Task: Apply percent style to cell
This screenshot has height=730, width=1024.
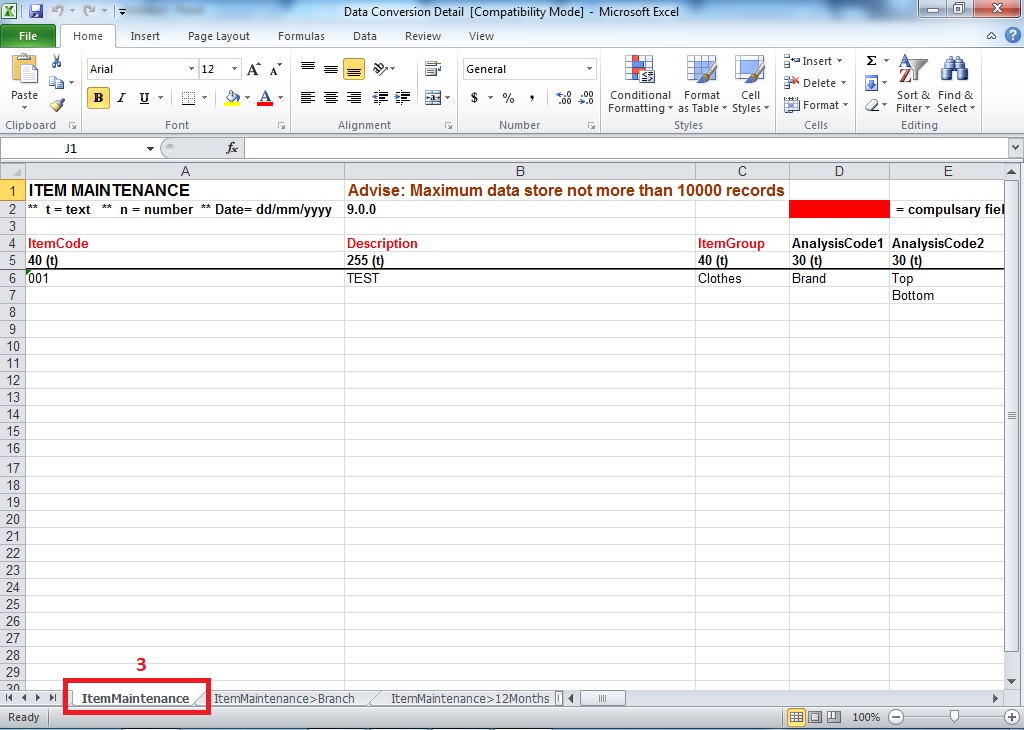Action: [x=508, y=98]
